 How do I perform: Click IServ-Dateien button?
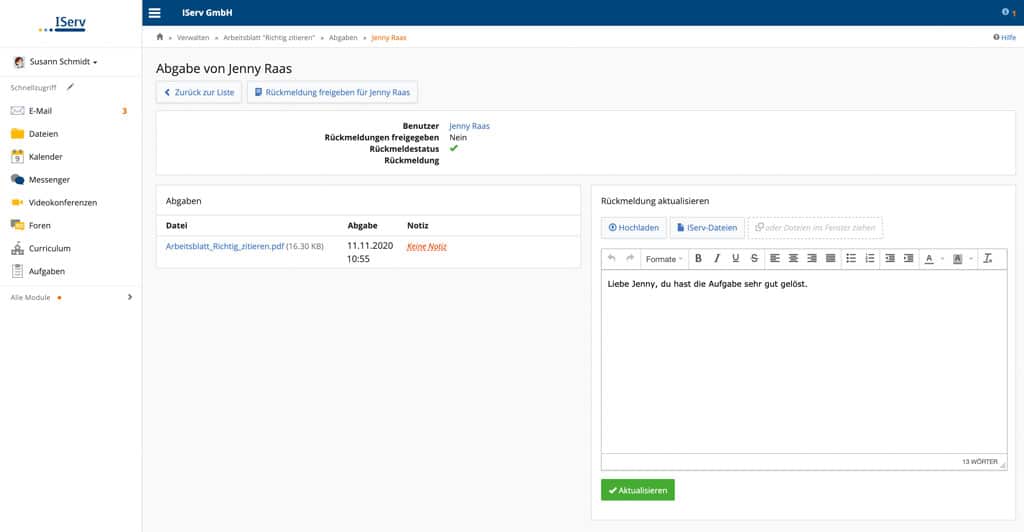point(707,228)
